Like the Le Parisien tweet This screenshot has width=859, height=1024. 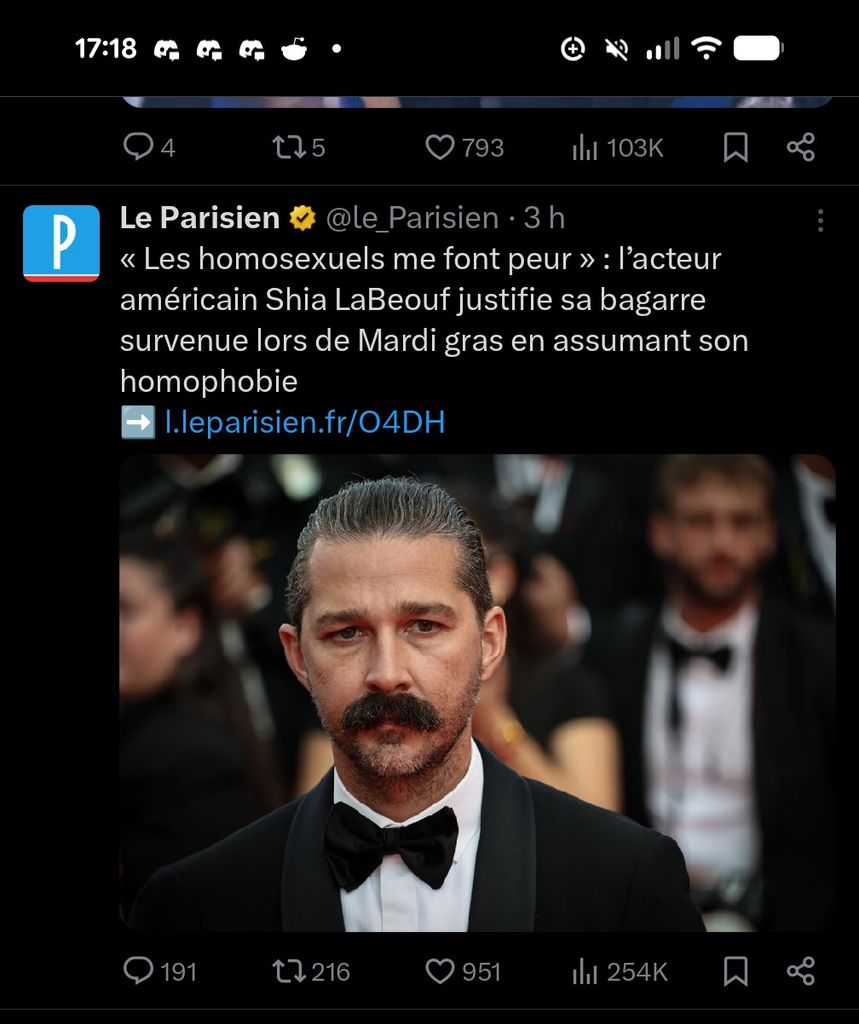click(x=440, y=970)
